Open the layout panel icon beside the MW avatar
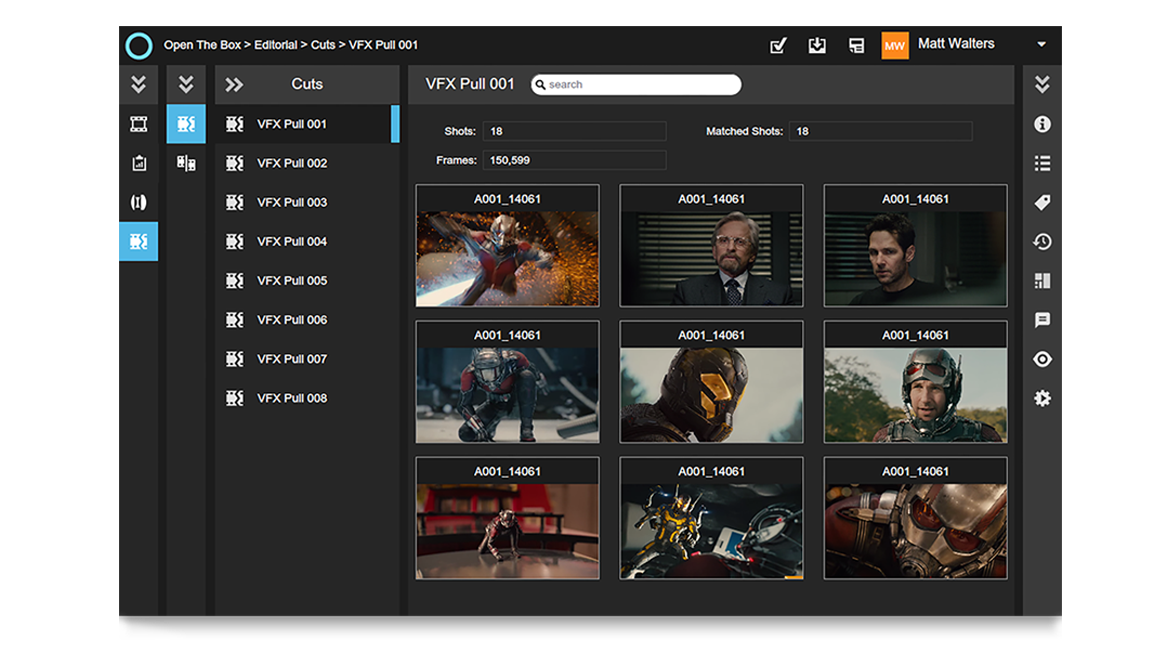Image resolution: width=1172 pixels, height=649 pixels. click(x=857, y=46)
